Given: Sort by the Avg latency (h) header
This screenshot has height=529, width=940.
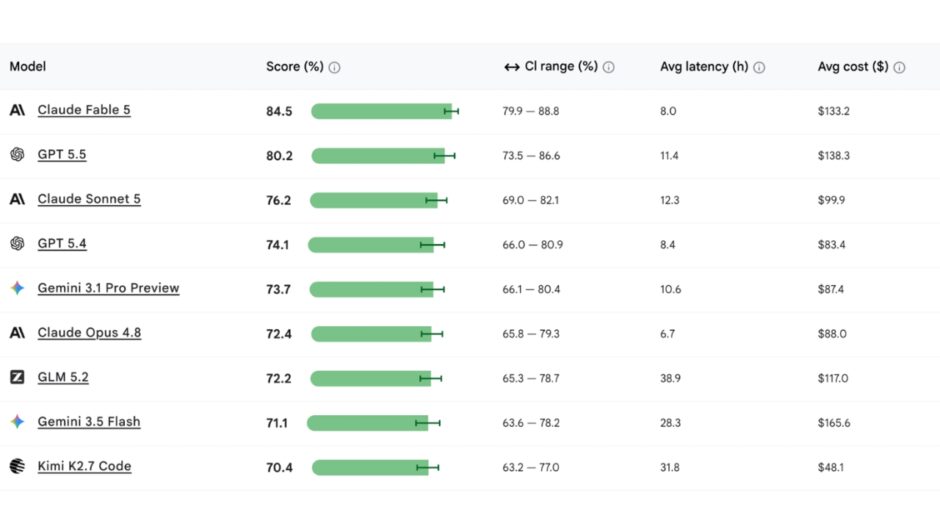Looking at the screenshot, I should [x=704, y=67].
